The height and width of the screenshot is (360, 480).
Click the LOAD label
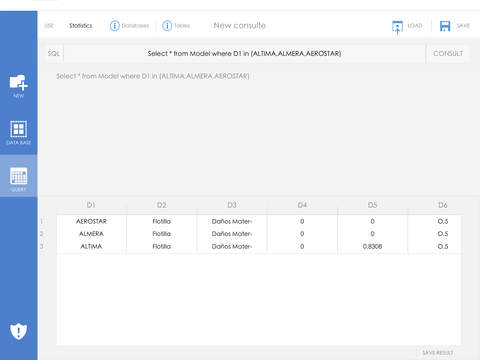tap(415, 26)
